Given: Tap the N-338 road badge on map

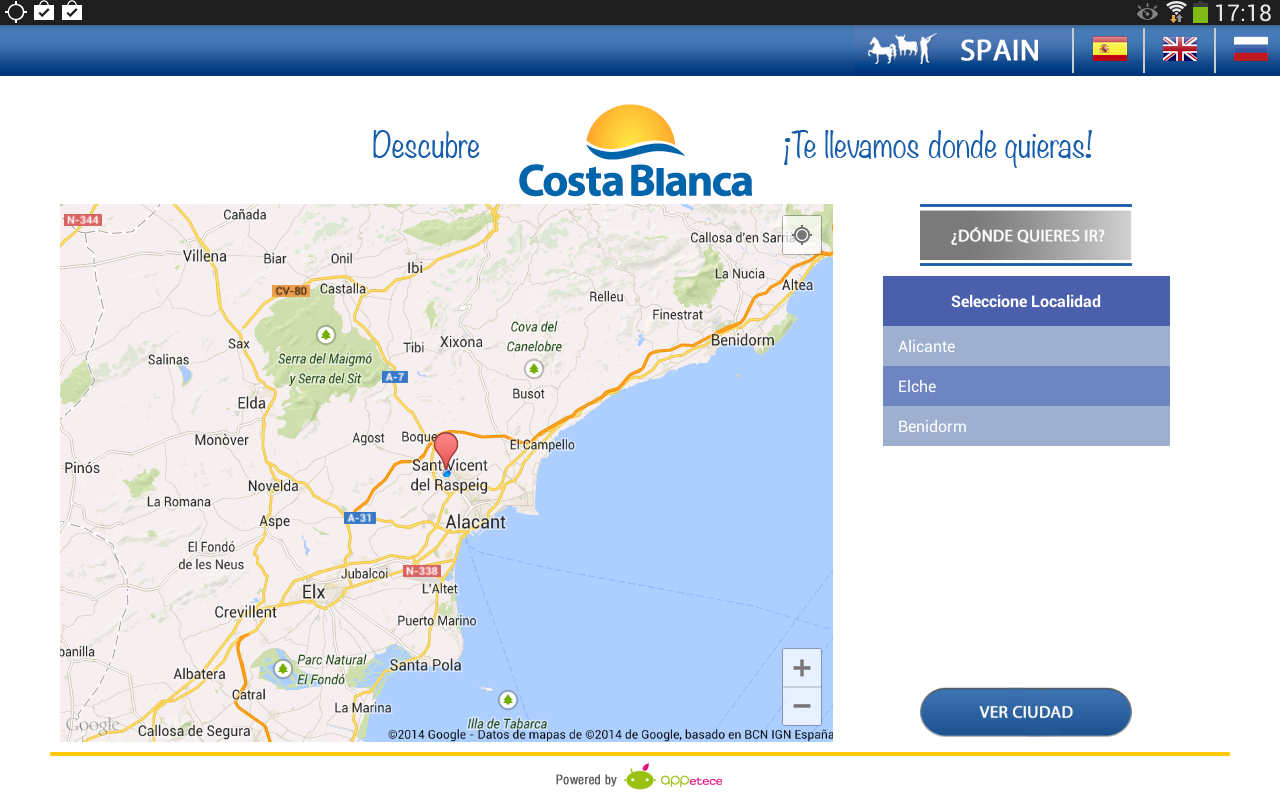Looking at the screenshot, I should pyautogui.click(x=422, y=571).
